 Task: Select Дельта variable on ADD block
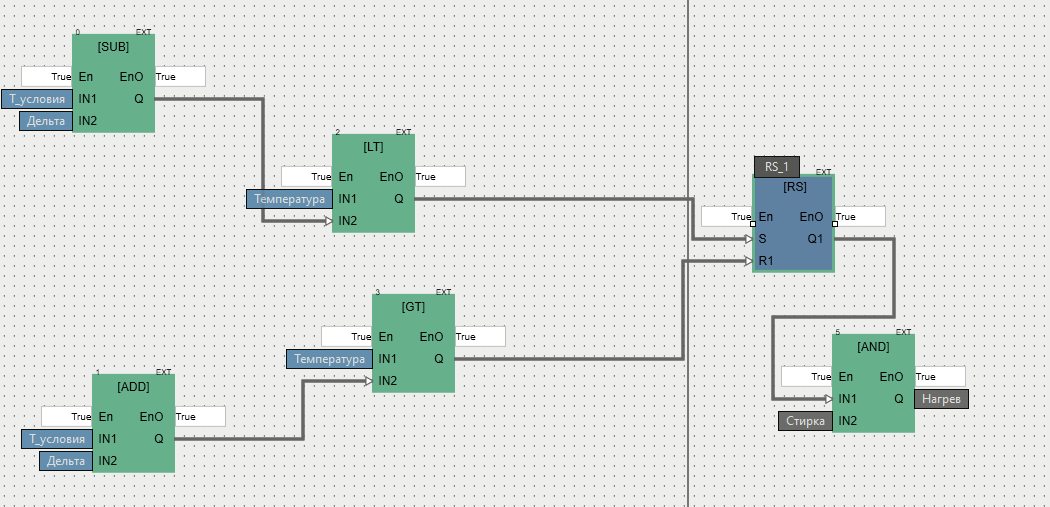click(67, 461)
